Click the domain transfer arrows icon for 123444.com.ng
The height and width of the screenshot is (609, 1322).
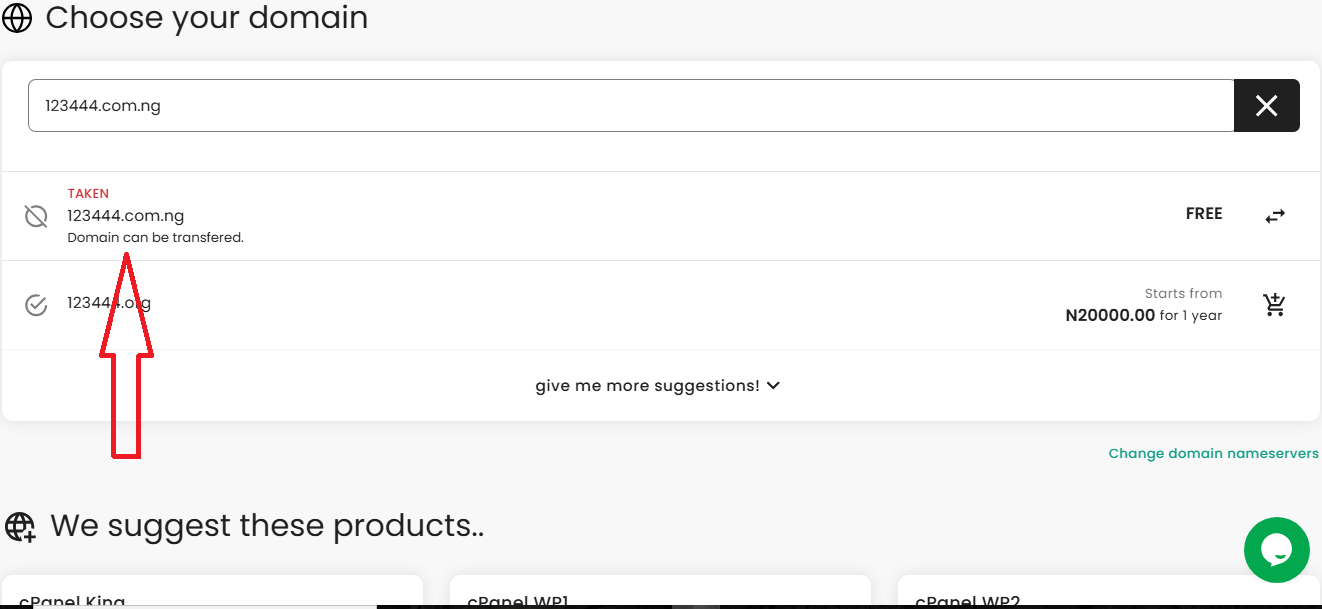pos(1274,215)
